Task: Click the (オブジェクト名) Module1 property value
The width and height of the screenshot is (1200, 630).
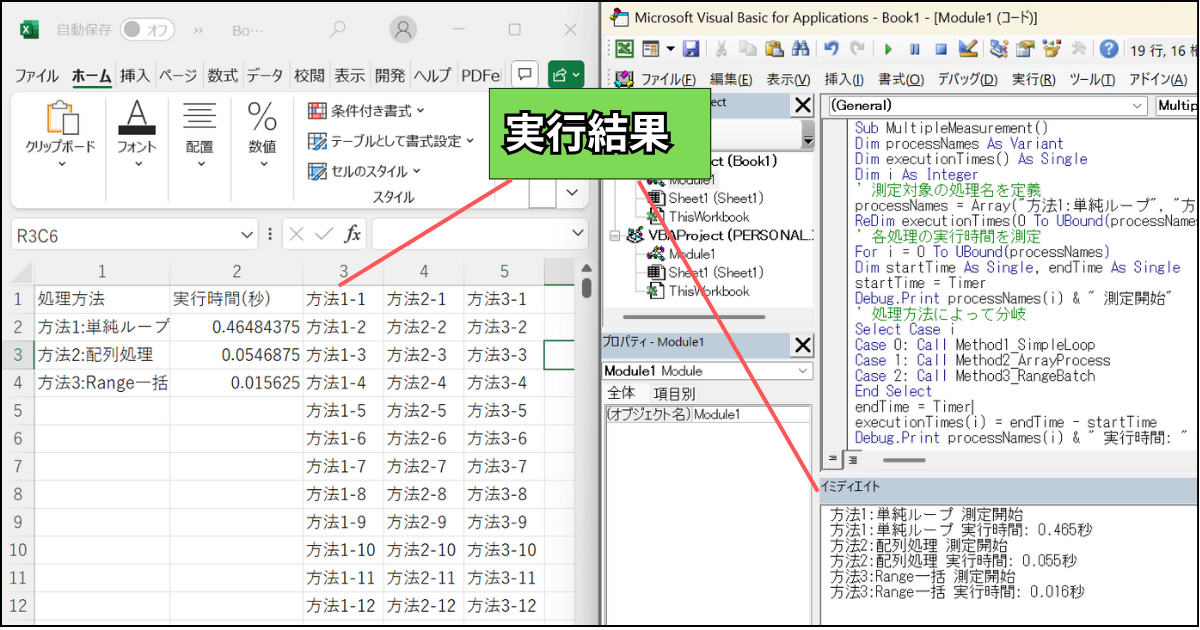Action: click(x=752, y=414)
